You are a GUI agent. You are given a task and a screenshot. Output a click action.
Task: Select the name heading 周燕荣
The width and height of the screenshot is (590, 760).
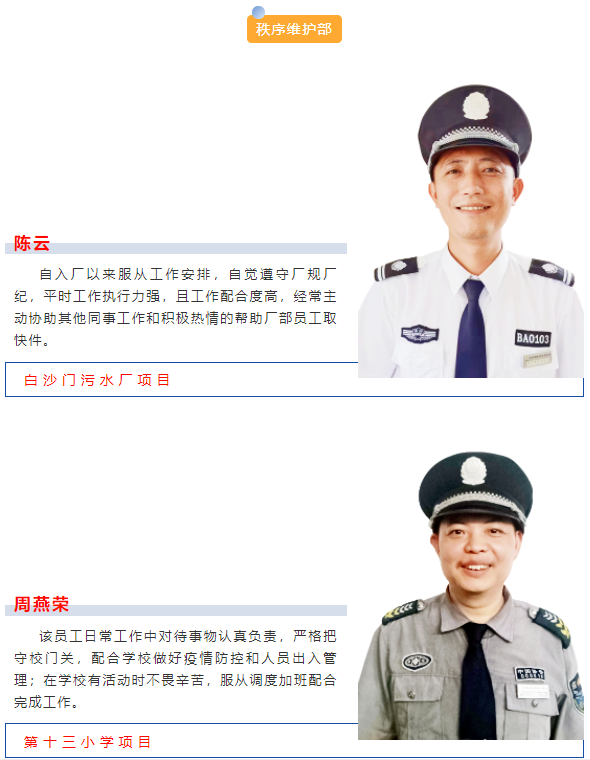(x=41, y=604)
